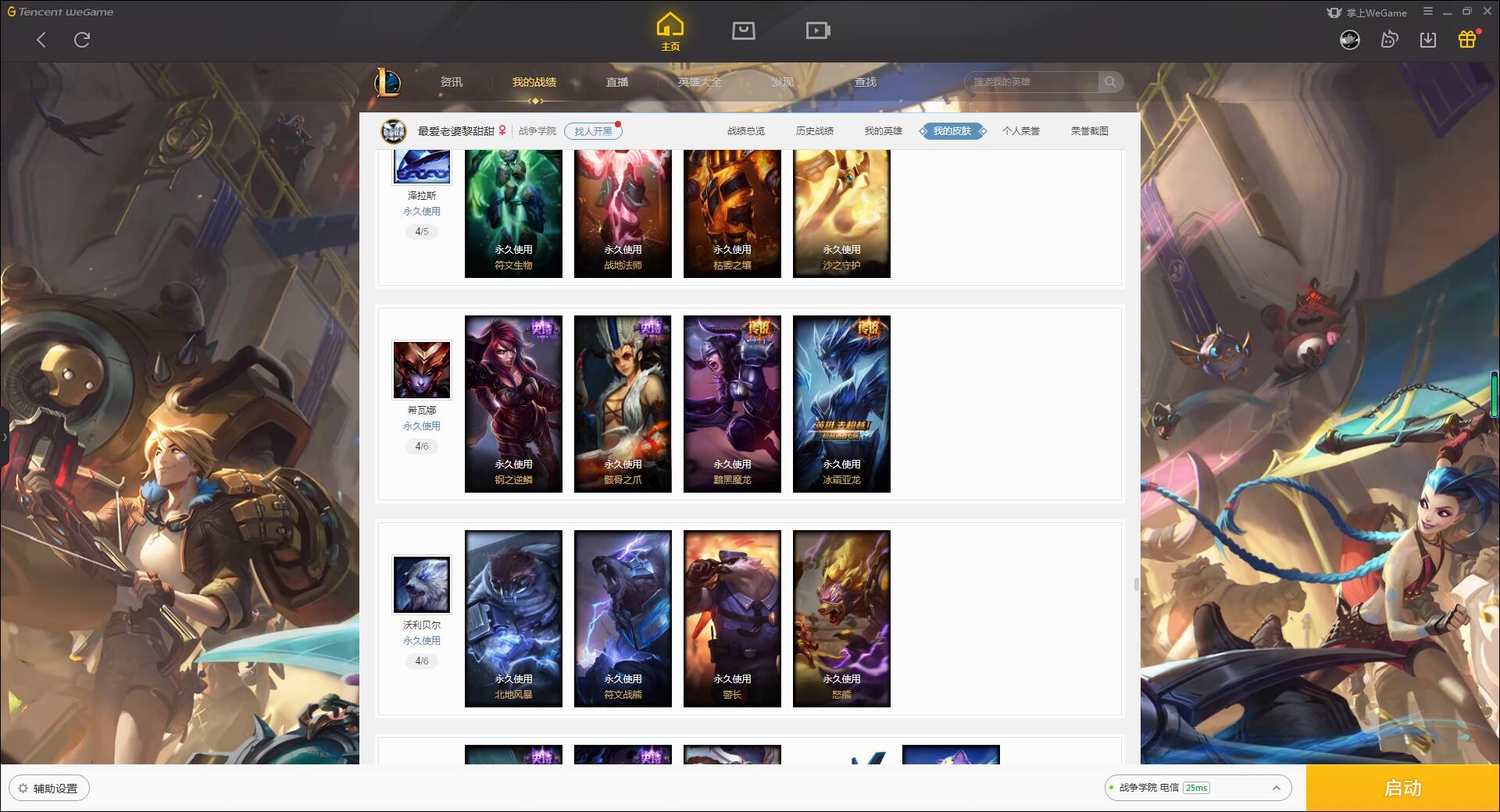
Task: Focus the 搜索我的英雄 search field
Action: [x=1032, y=82]
